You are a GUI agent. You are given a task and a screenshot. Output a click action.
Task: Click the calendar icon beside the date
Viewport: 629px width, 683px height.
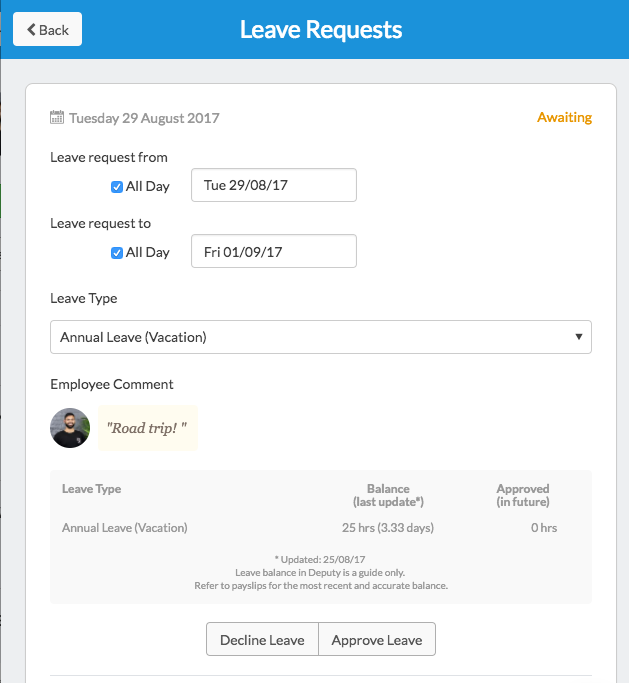click(x=57, y=118)
